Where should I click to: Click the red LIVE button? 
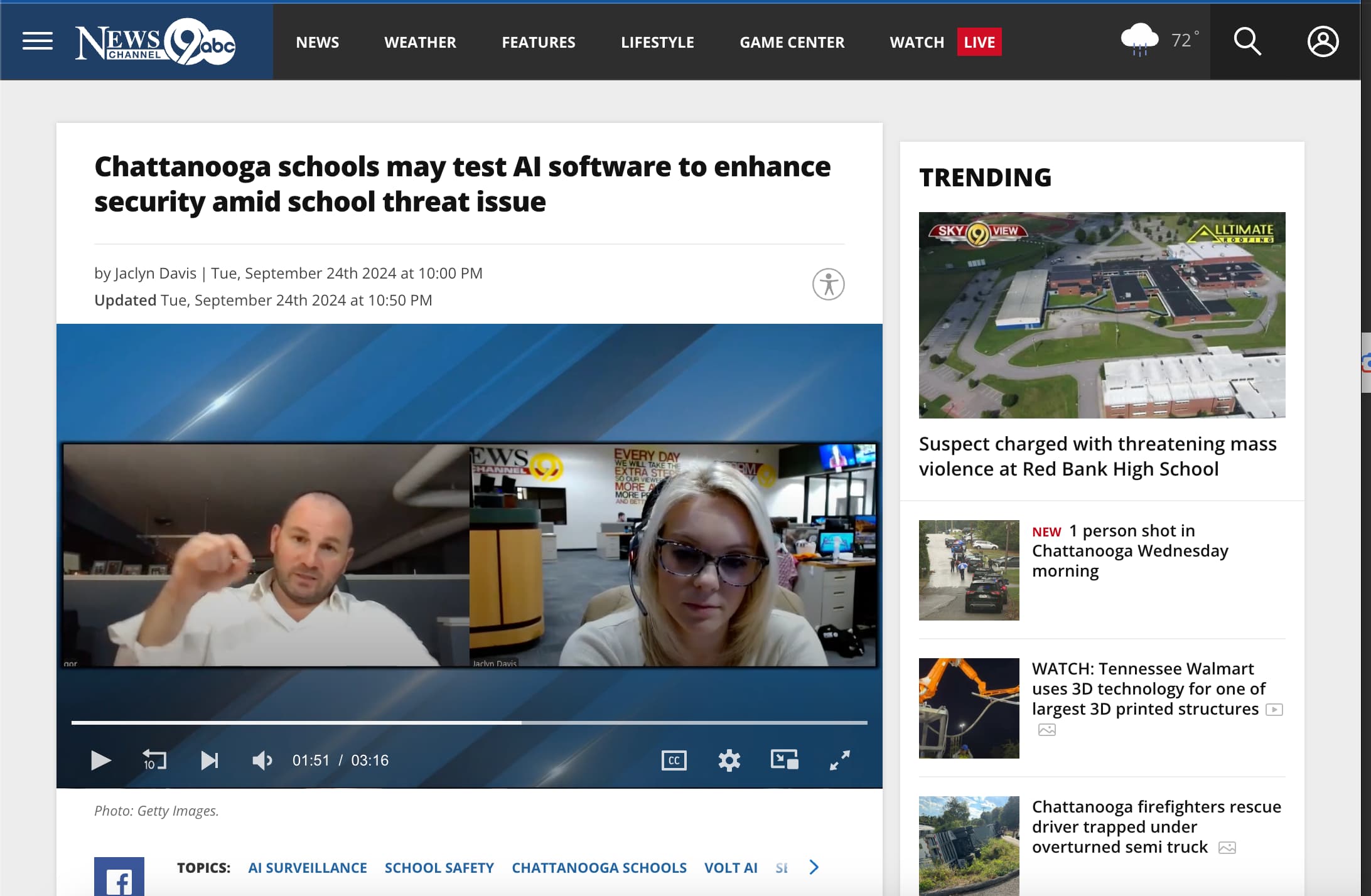pyautogui.click(x=979, y=42)
